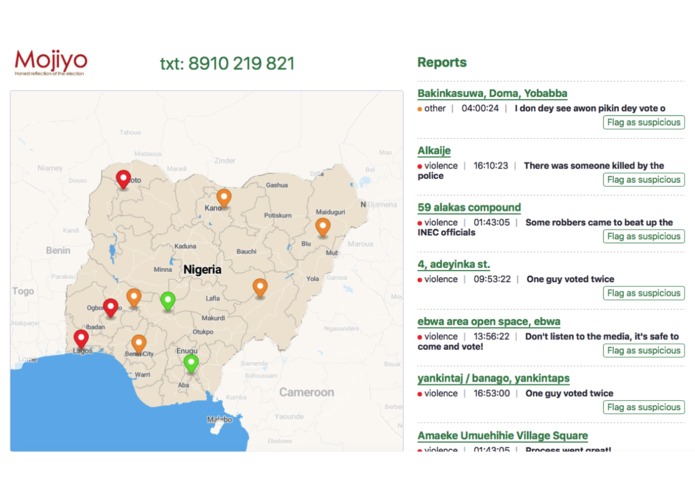This screenshot has width=695, height=494.
Task: Click the Nigeria label on the map
Action: click(202, 269)
